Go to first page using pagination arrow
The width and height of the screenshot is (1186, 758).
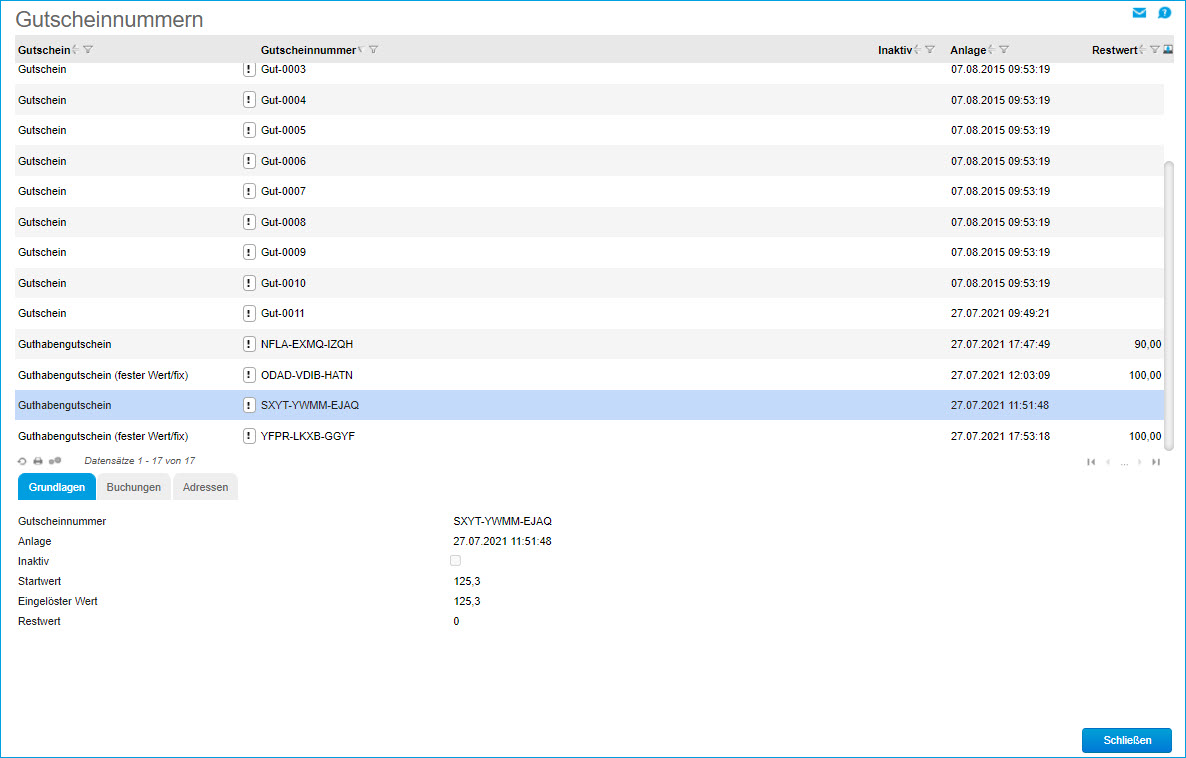(1091, 462)
